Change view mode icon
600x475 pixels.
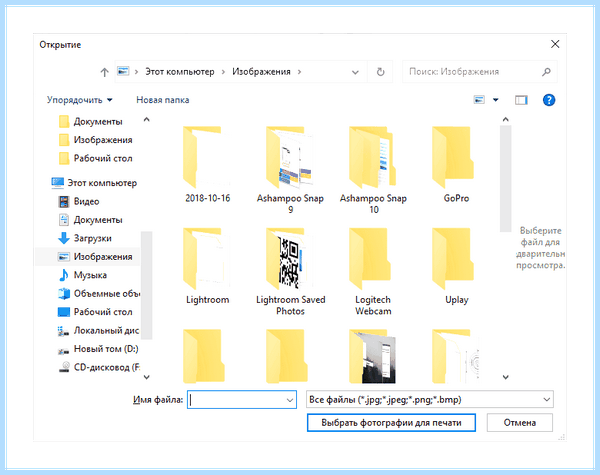(x=479, y=100)
